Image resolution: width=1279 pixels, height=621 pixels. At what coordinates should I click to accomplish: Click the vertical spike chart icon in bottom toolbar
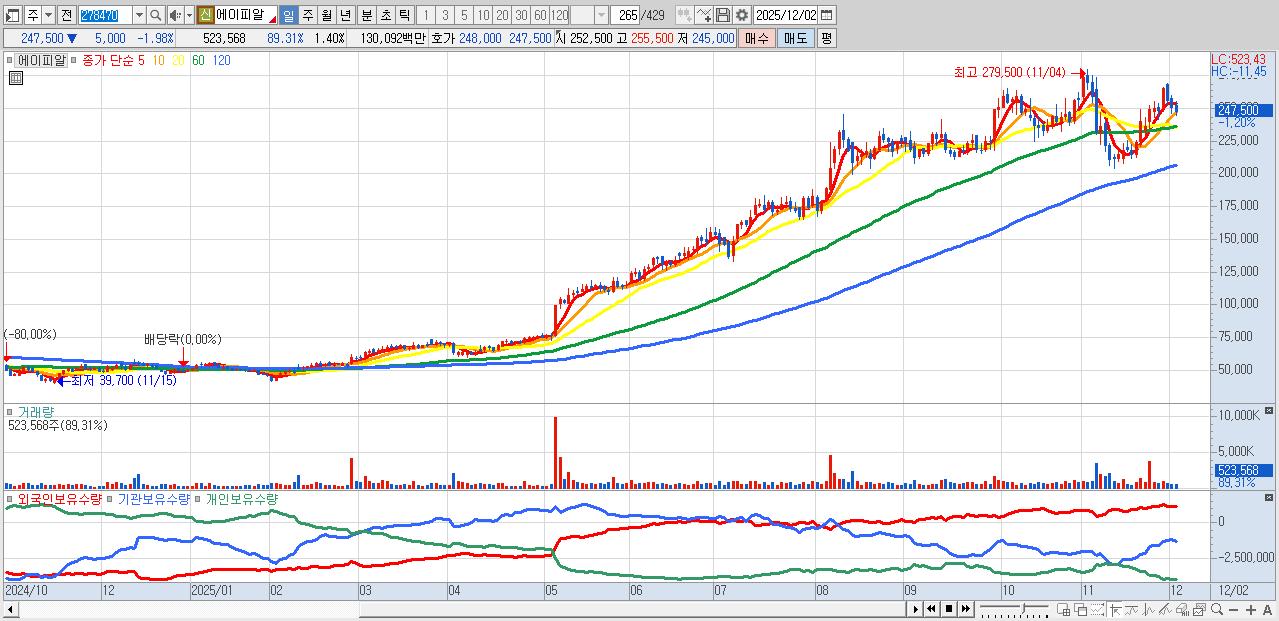point(1148,609)
